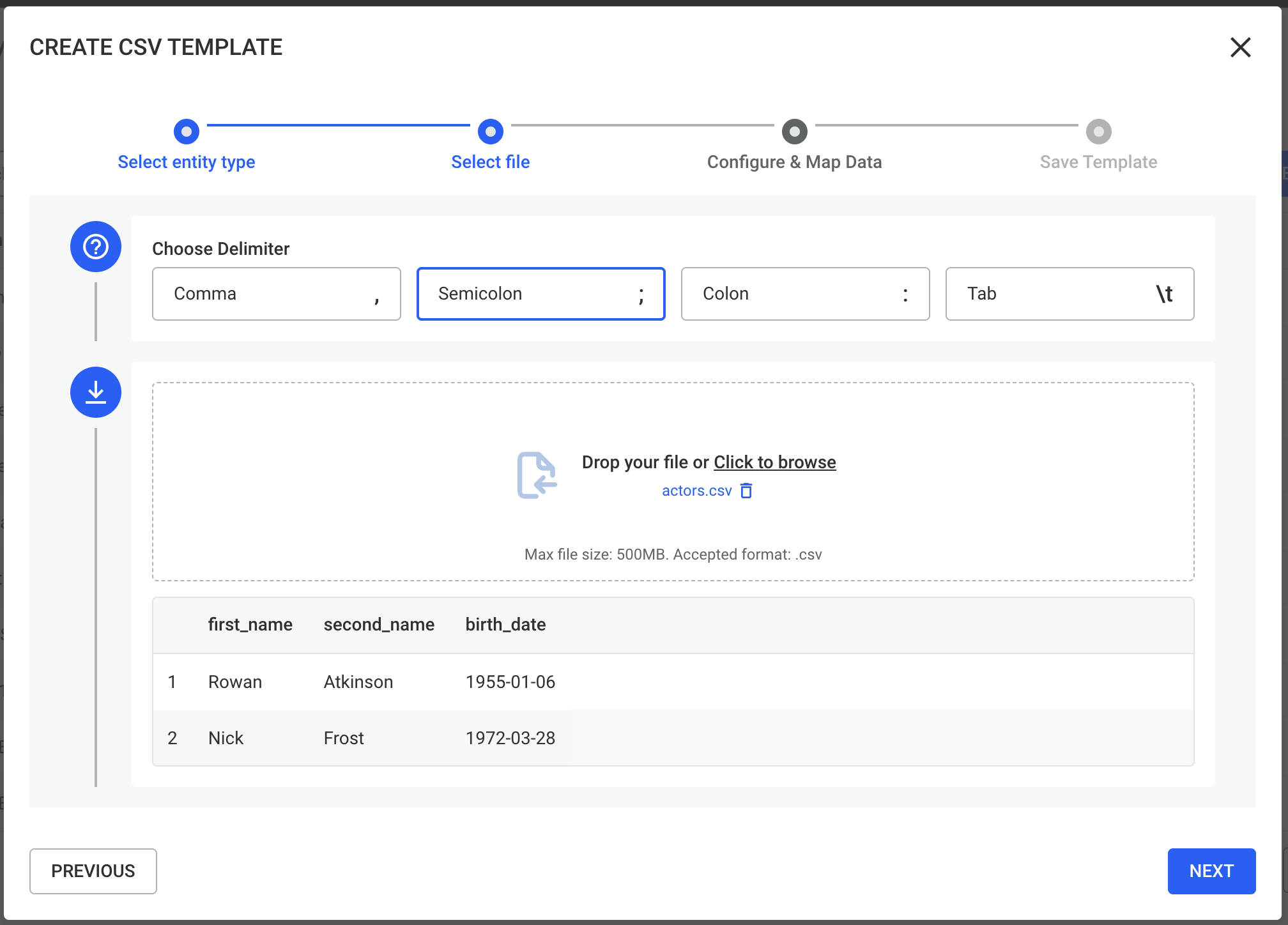The height and width of the screenshot is (925, 1288).
Task: Choose the Comma delimiter option
Action: coord(277,294)
